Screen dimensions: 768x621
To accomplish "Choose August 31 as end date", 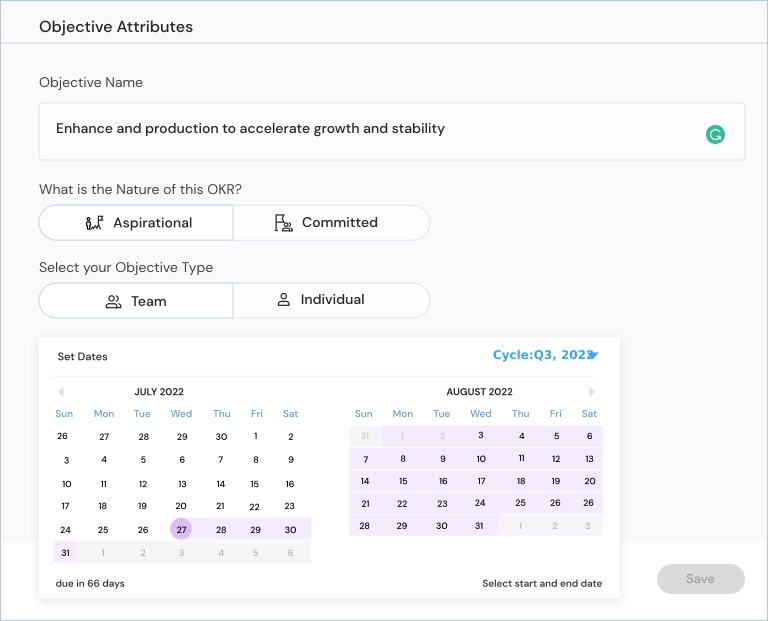I will pyautogui.click(x=479, y=525).
